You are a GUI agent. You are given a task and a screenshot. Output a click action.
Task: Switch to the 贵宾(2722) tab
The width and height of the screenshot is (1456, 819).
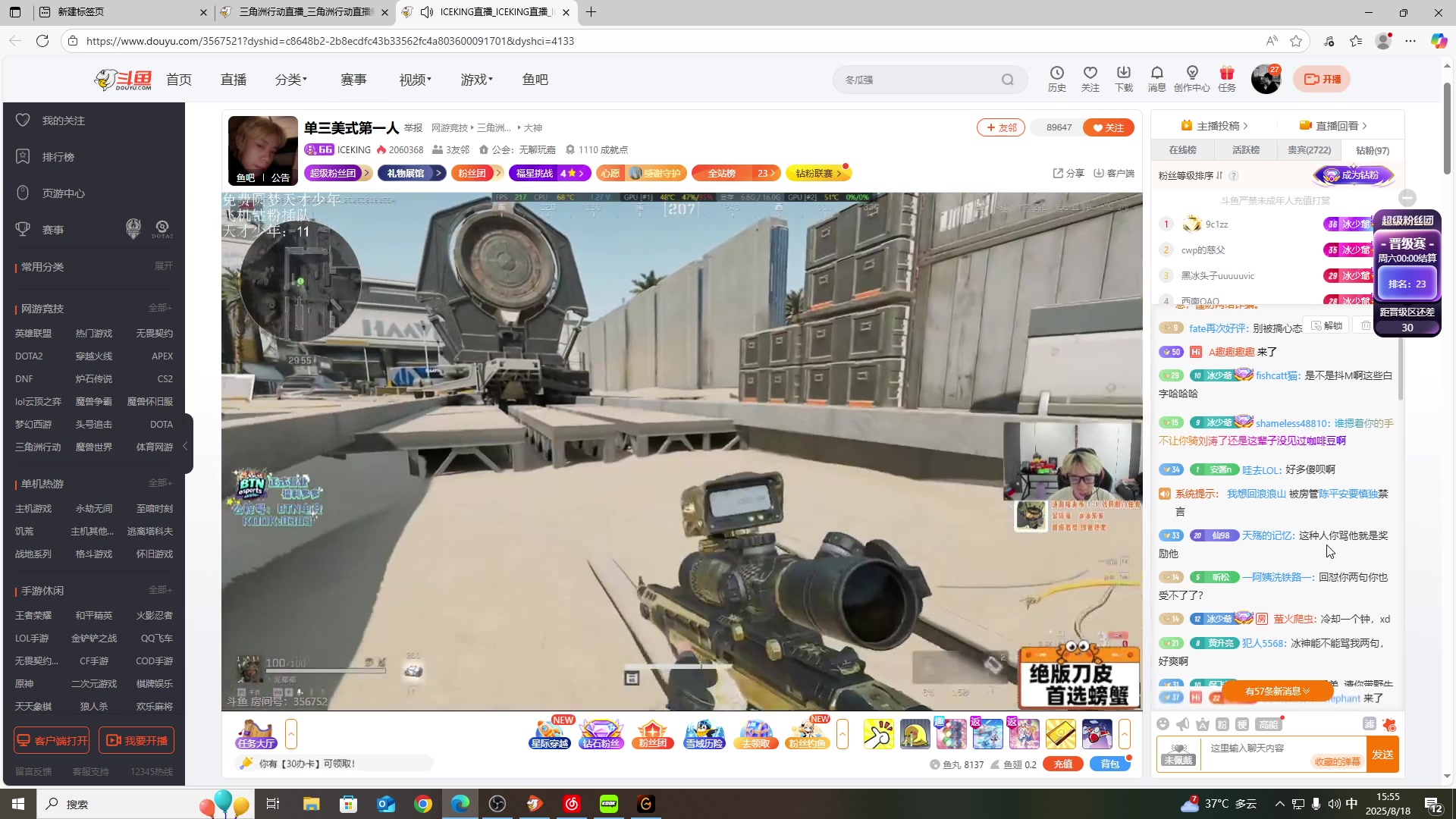tap(1309, 150)
